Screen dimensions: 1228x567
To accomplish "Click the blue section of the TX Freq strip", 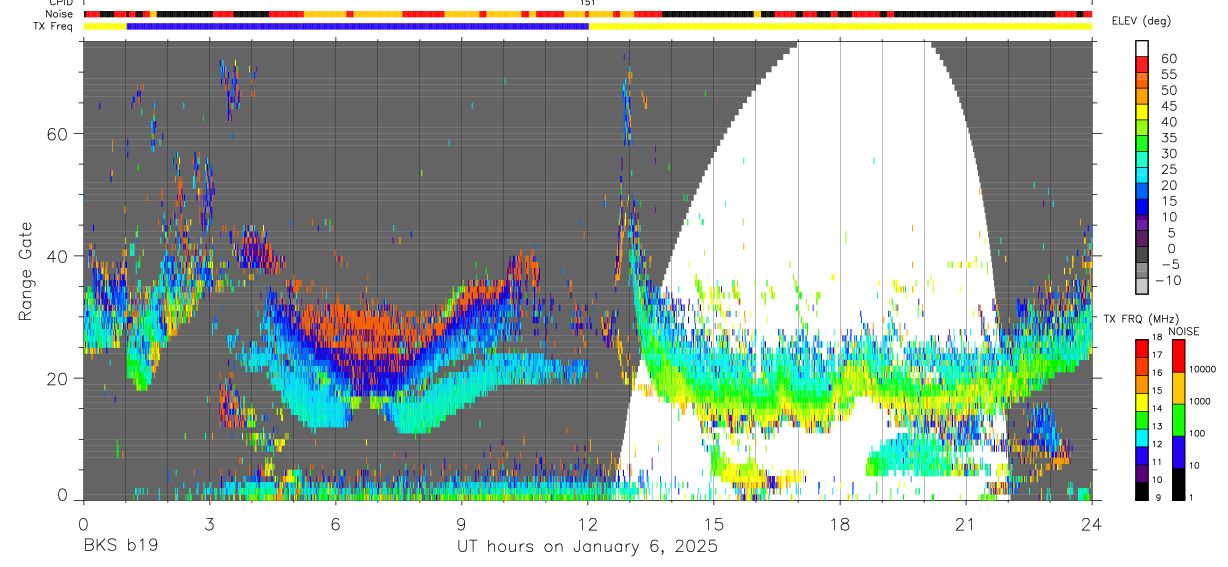I will pos(357,27).
